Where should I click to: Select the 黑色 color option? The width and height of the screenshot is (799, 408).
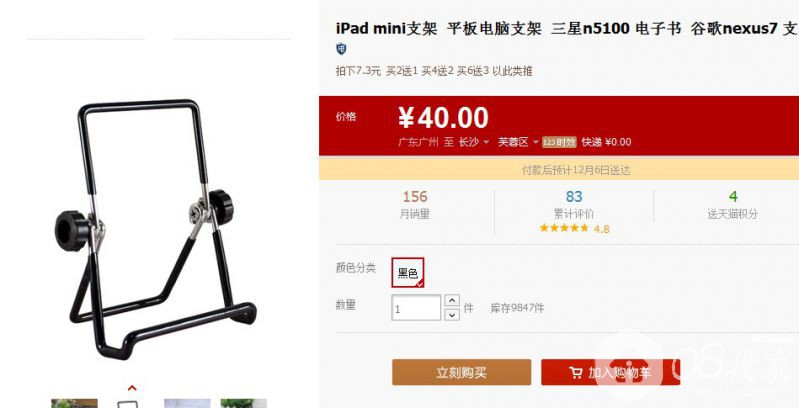[x=408, y=273]
